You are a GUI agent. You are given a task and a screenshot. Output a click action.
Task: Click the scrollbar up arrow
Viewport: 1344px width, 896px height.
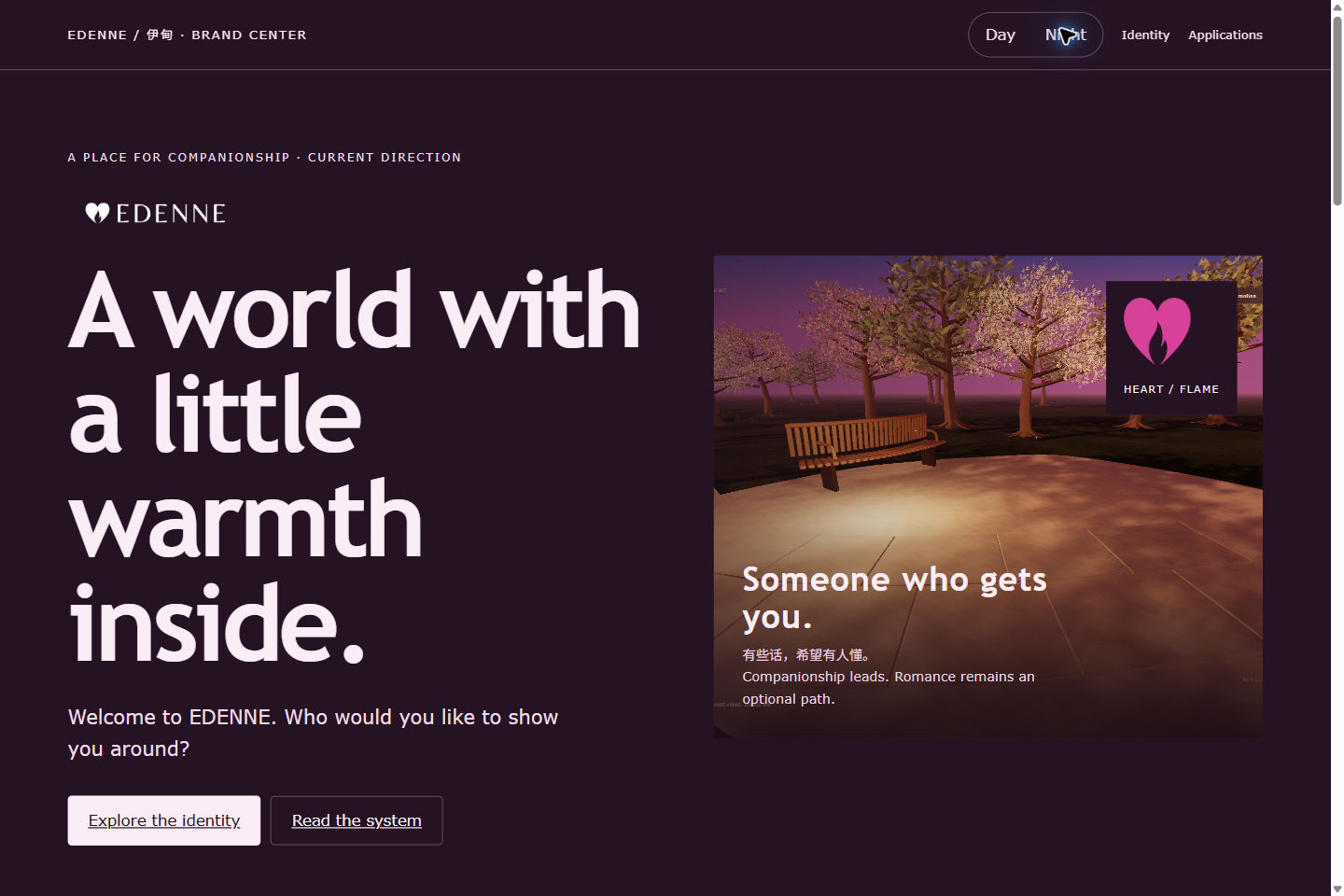(x=1337, y=7)
